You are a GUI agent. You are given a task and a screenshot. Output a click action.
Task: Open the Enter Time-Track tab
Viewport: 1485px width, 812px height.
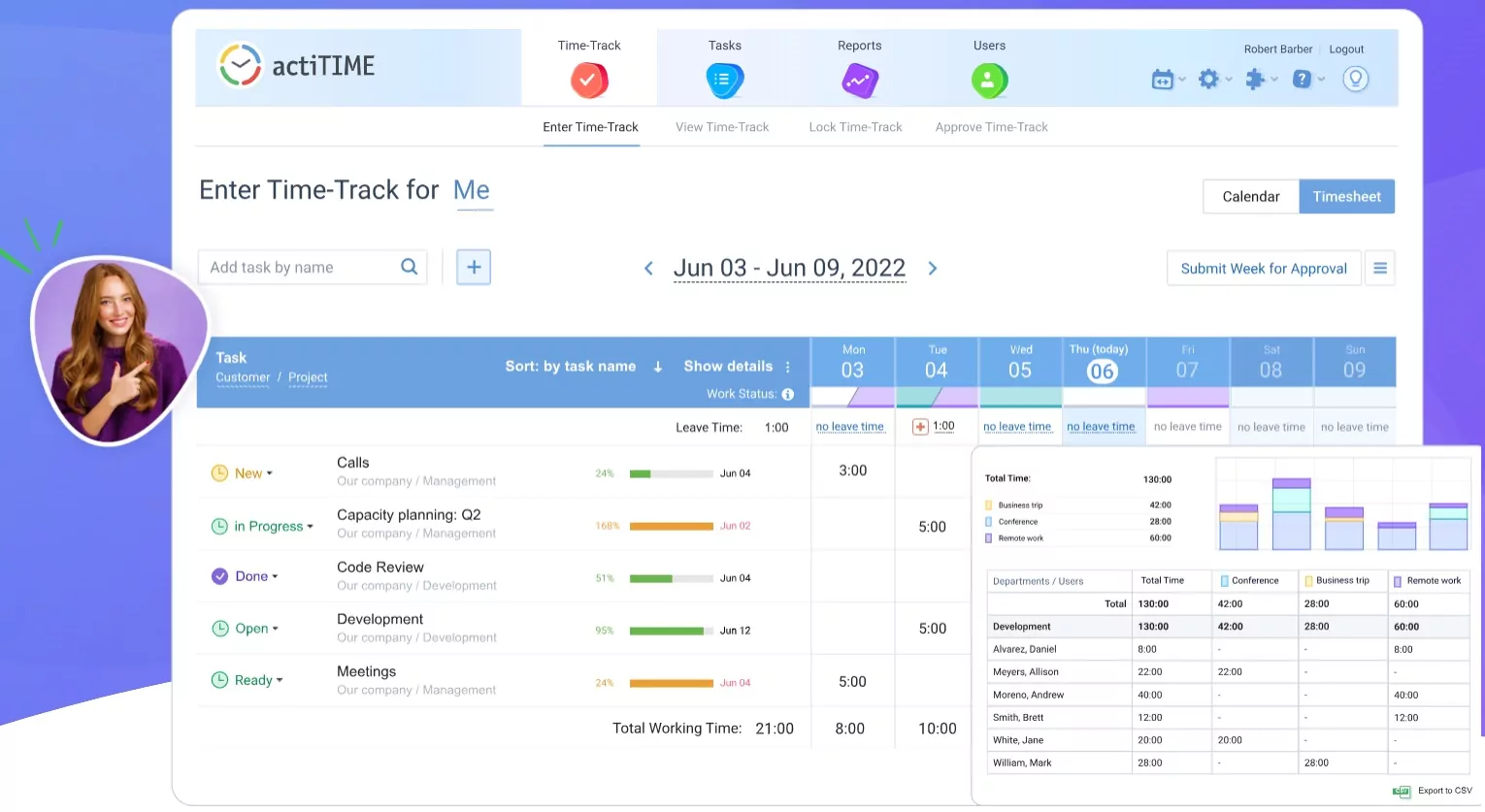coord(590,127)
